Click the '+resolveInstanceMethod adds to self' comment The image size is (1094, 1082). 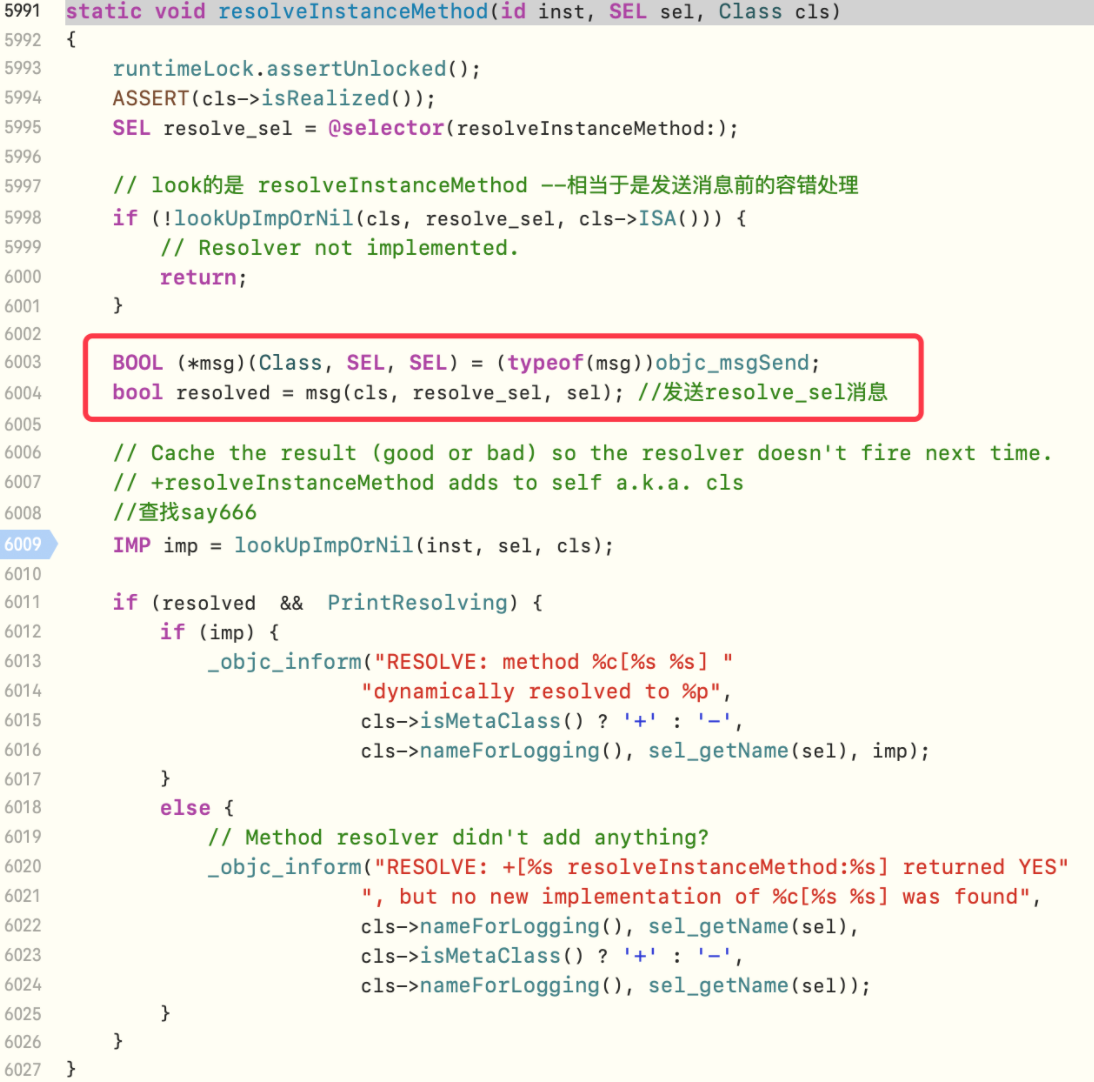[x=428, y=482]
